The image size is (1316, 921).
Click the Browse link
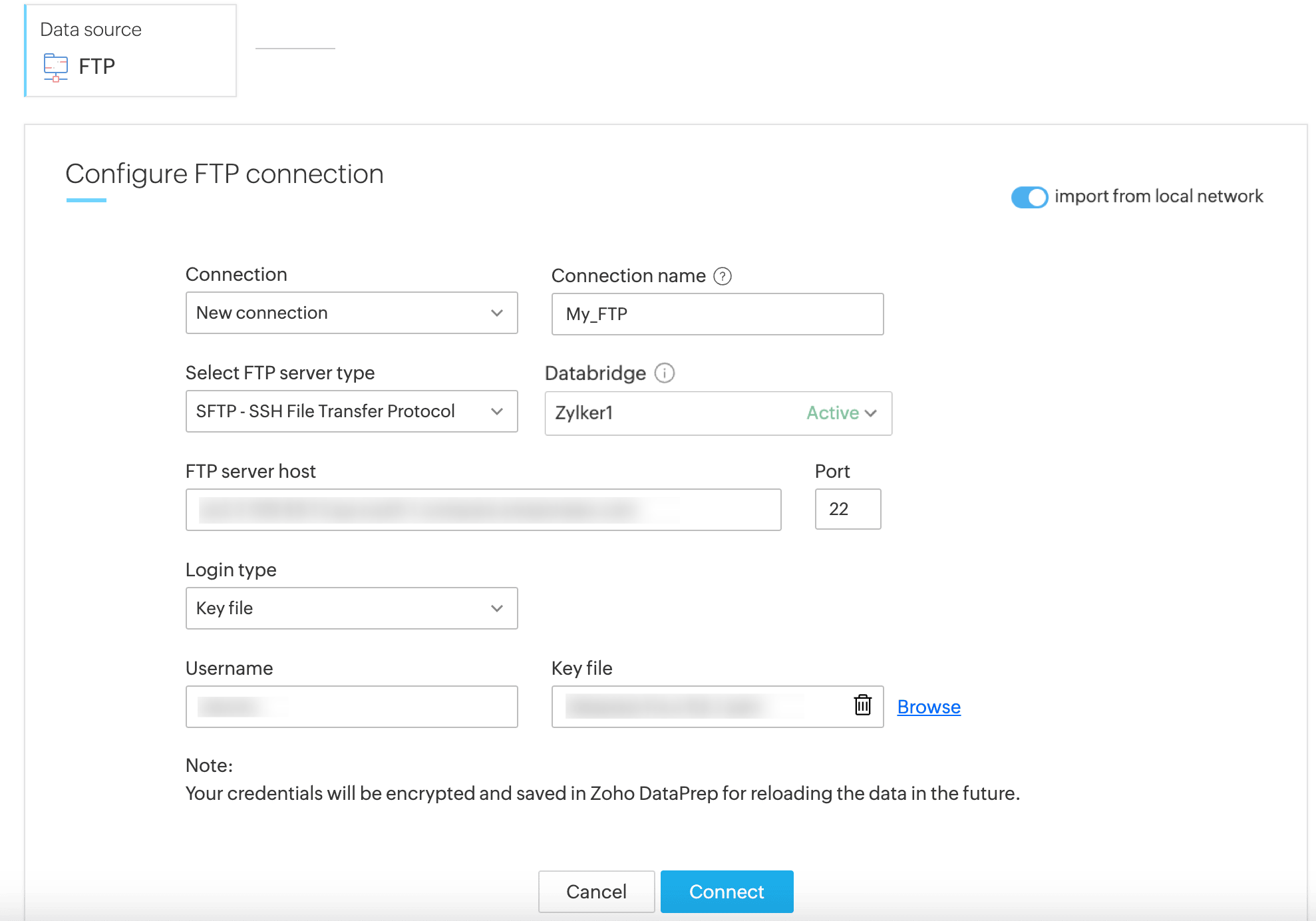pos(928,707)
